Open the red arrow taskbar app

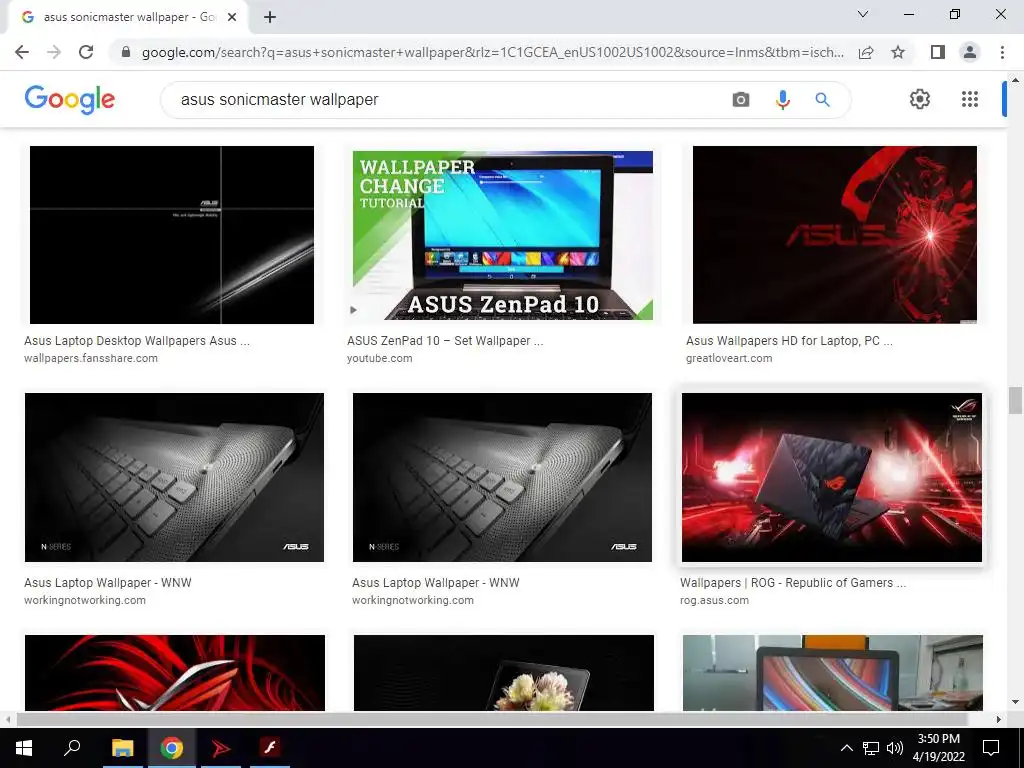221,748
